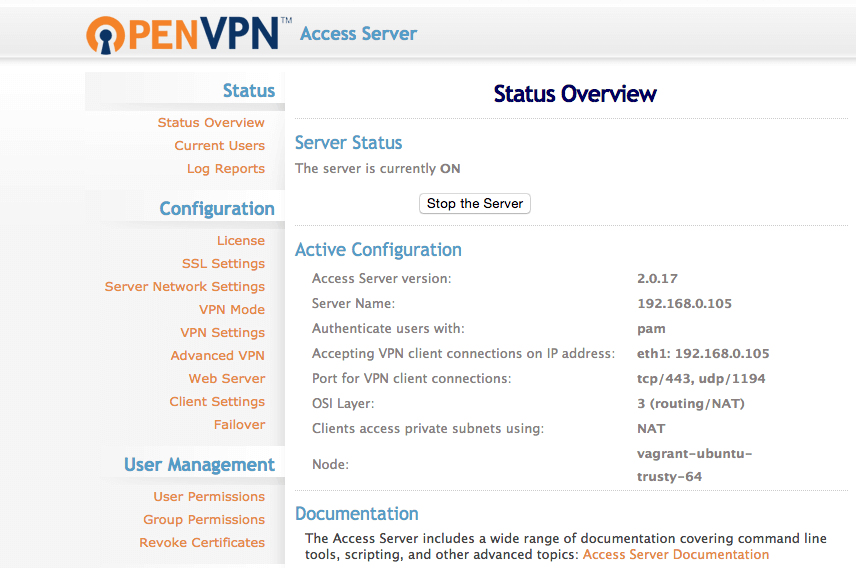Click the Stop the Server button
Viewport: 856px width, 568px height.
[475, 204]
